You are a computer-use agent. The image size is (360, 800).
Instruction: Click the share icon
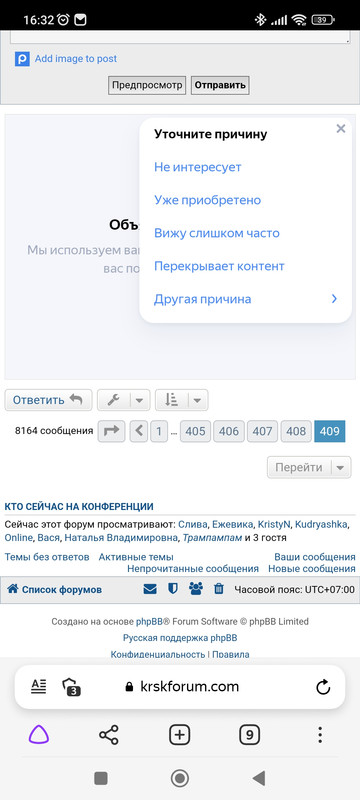[109, 735]
